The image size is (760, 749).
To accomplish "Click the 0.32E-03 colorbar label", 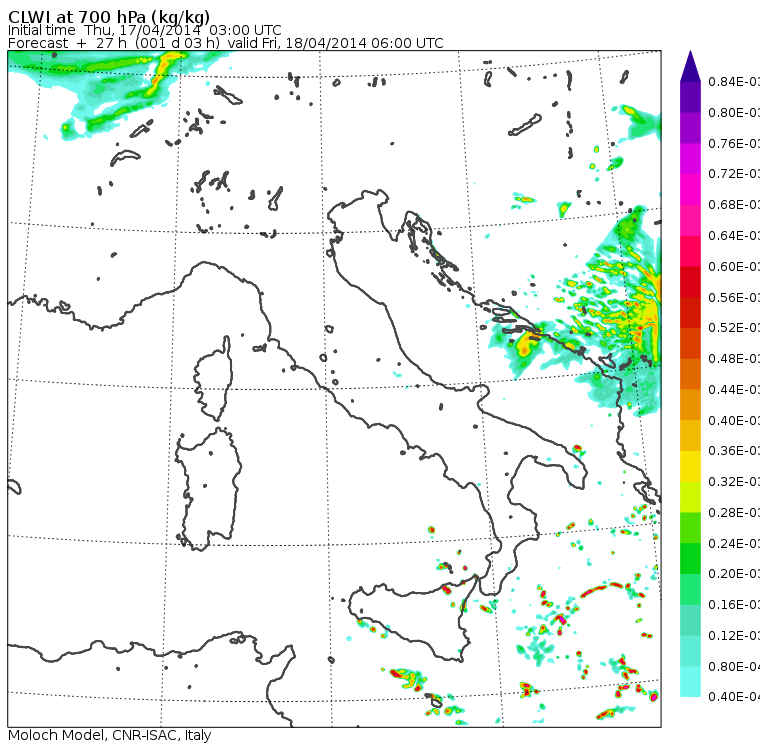I will (x=734, y=481).
